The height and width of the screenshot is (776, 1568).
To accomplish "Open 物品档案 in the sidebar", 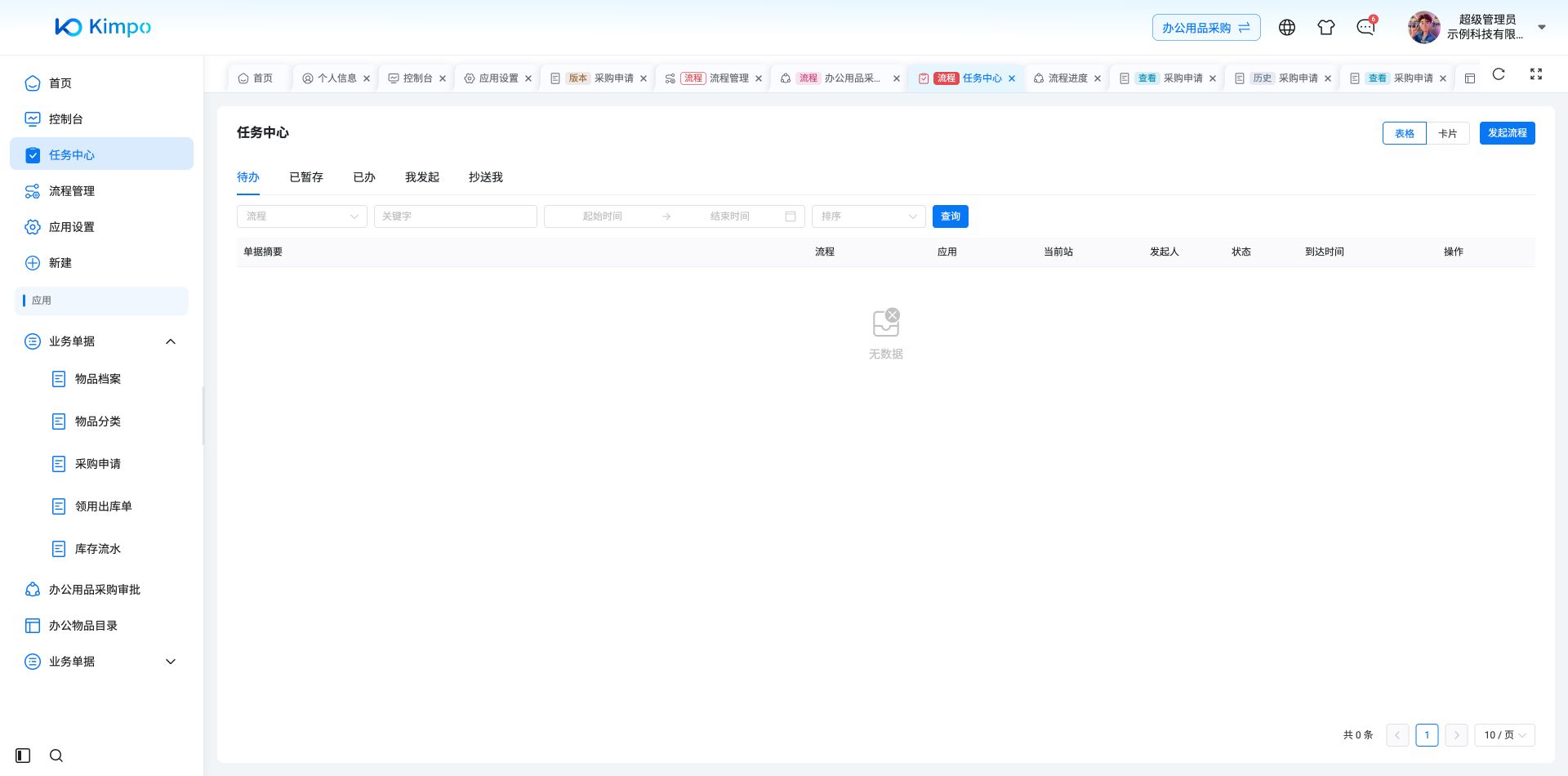I will click(x=101, y=379).
